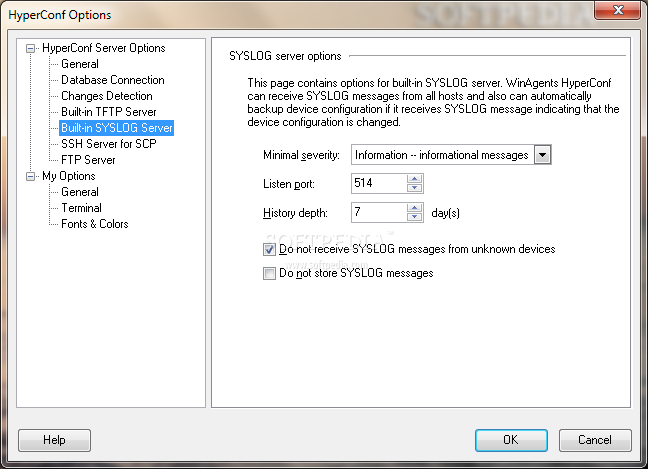The height and width of the screenshot is (469, 648).
Task: Click the SYSLOG server options heading
Action: (285, 56)
